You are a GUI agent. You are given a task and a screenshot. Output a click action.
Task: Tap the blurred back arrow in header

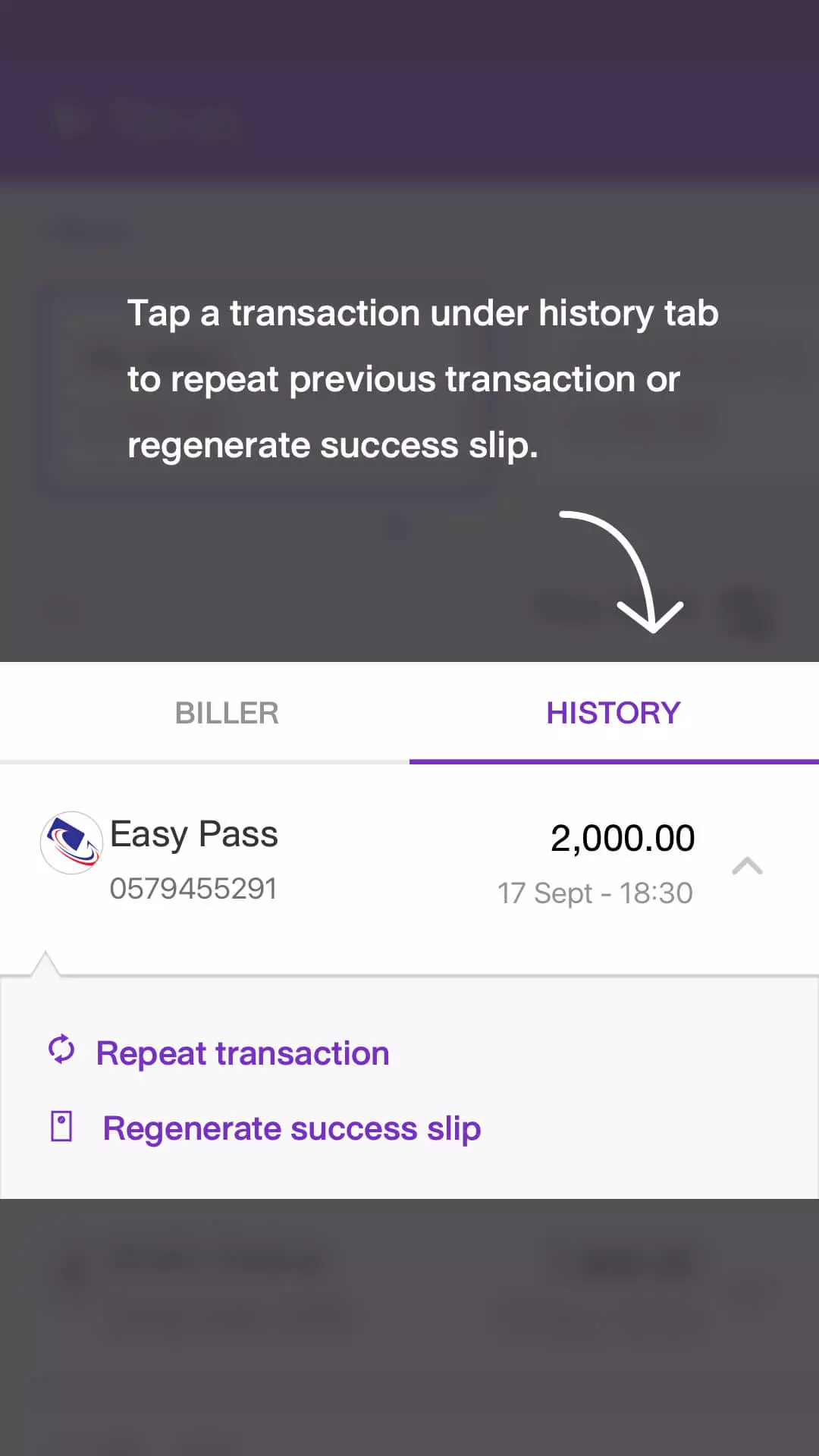(68, 121)
